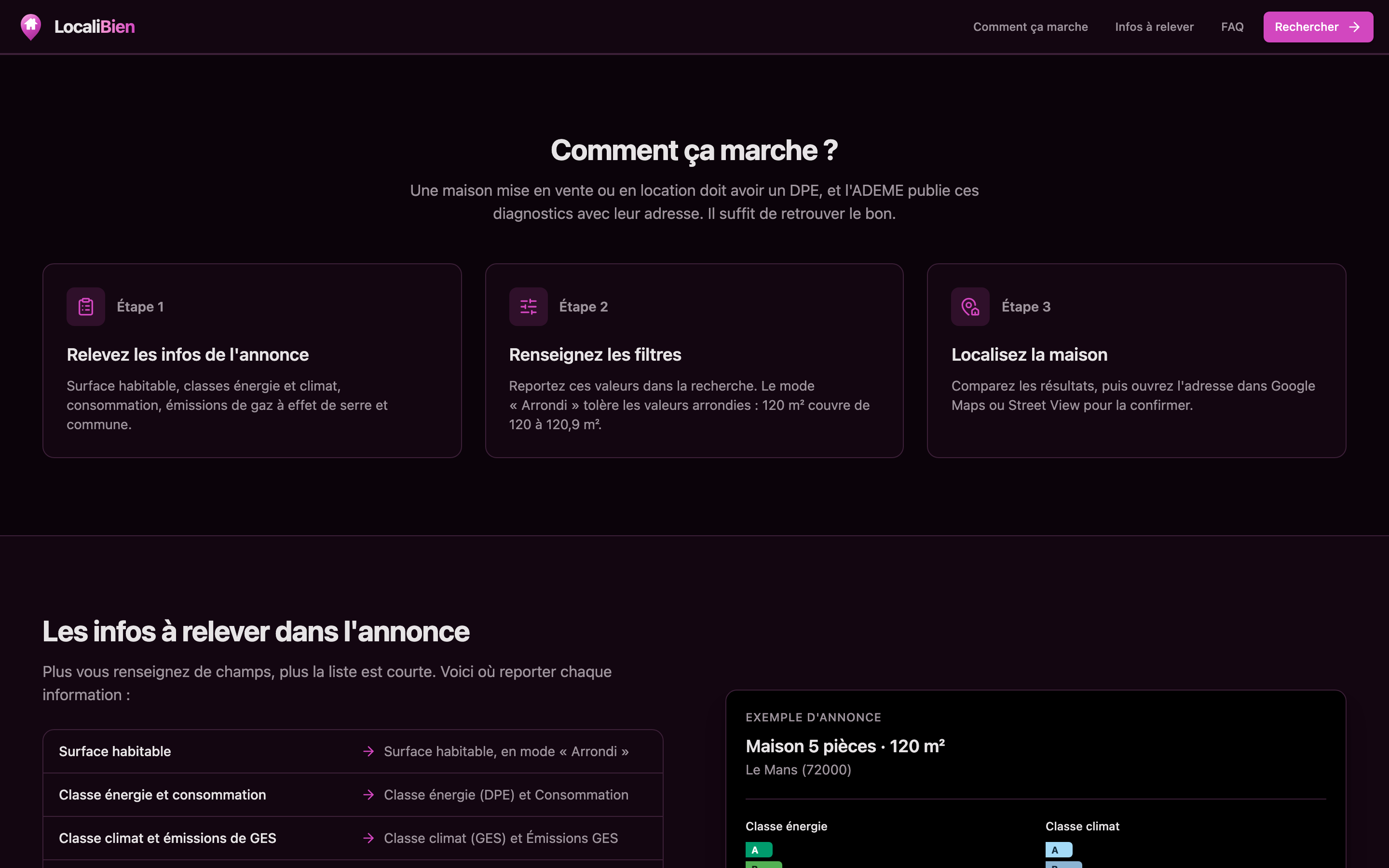Click the LocaliBien pin-house logo icon

(x=30, y=27)
